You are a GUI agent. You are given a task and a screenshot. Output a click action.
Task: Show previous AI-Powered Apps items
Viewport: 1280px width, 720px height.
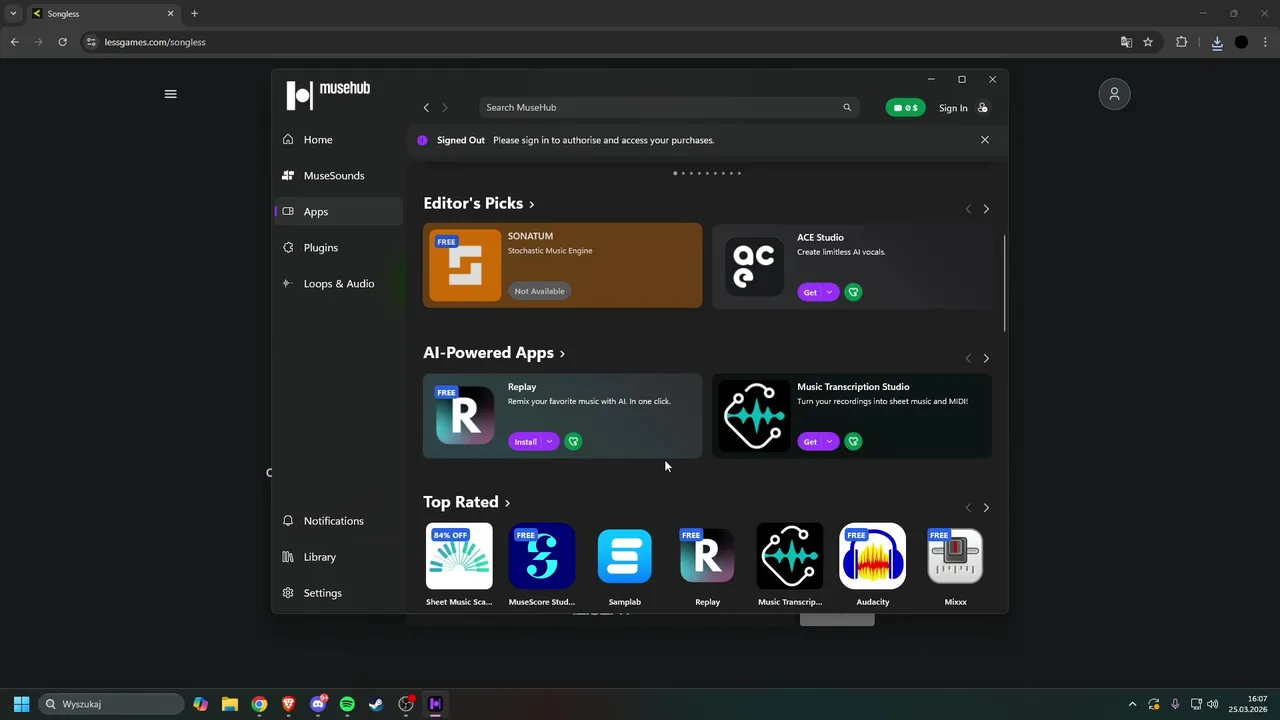point(968,358)
